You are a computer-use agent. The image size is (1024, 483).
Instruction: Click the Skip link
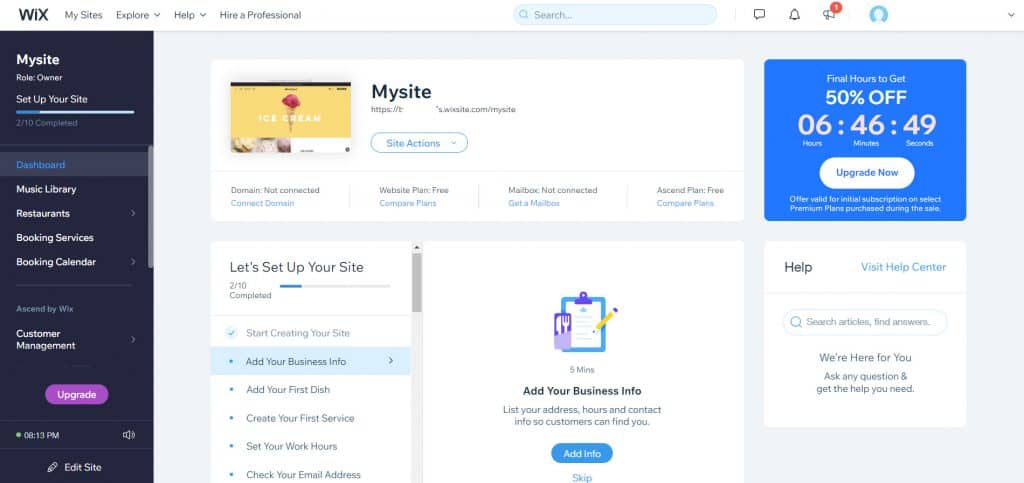pyautogui.click(x=581, y=478)
